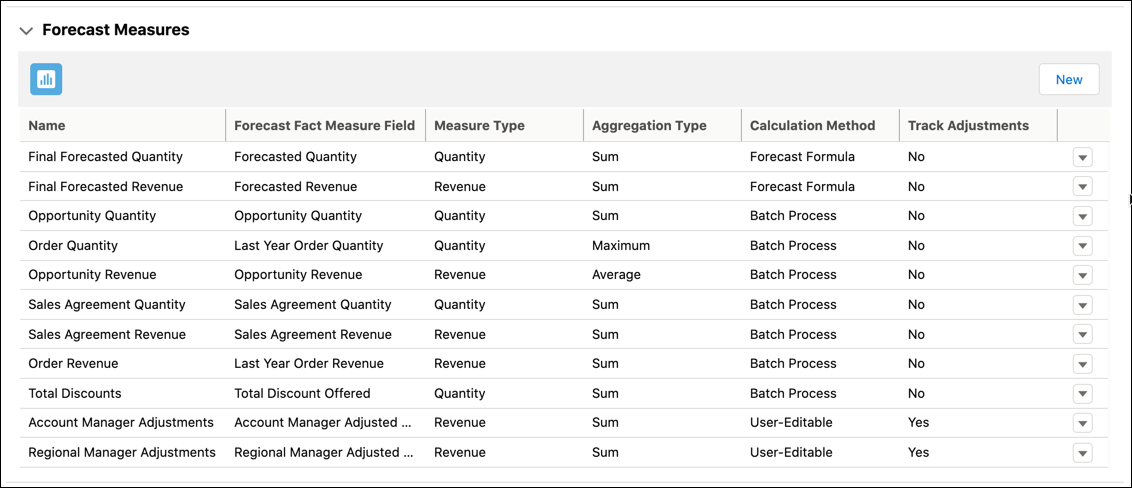Collapse the Forecast Measures section
The width and height of the screenshot is (1132, 488).
coord(26,31)
